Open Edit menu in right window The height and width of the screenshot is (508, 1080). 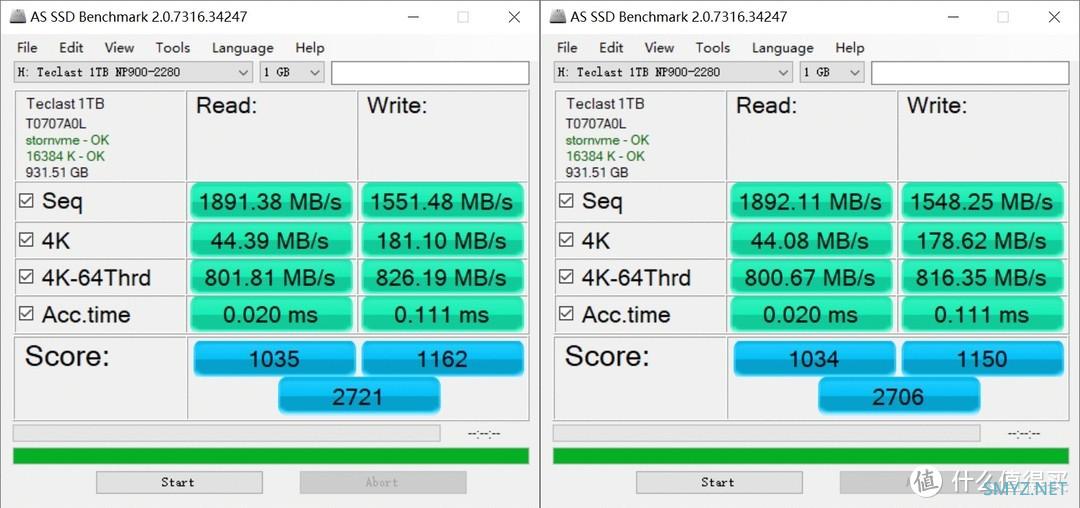(611, 47)
